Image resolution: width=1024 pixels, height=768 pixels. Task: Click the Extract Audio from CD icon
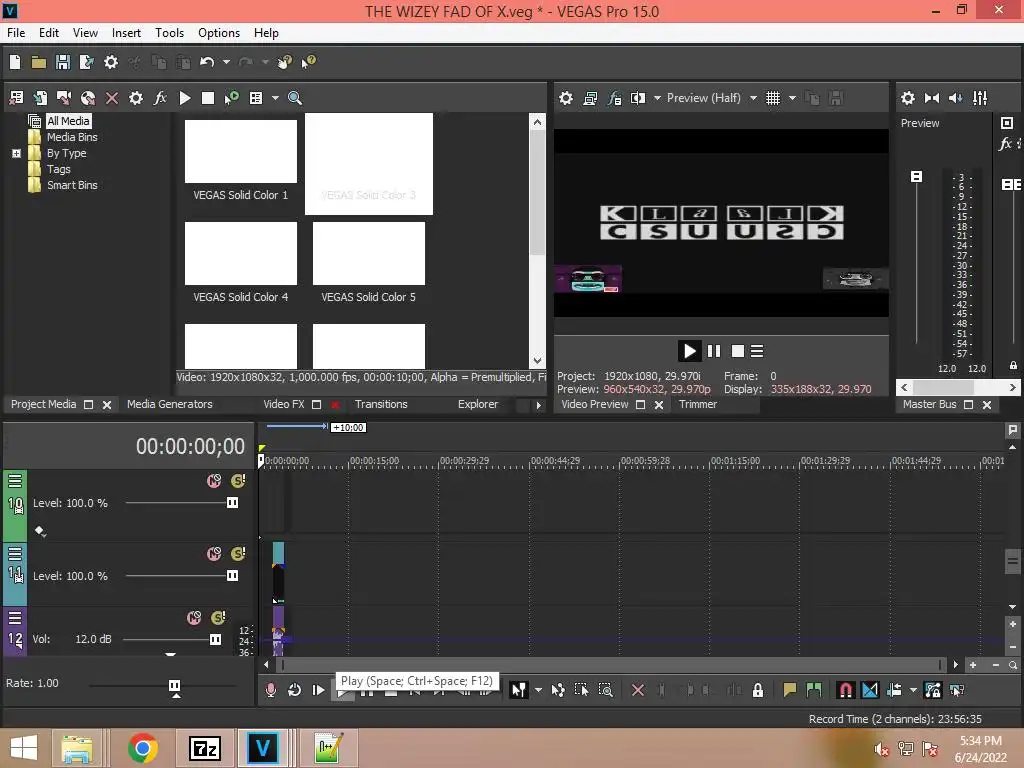[x=88, y=98]
